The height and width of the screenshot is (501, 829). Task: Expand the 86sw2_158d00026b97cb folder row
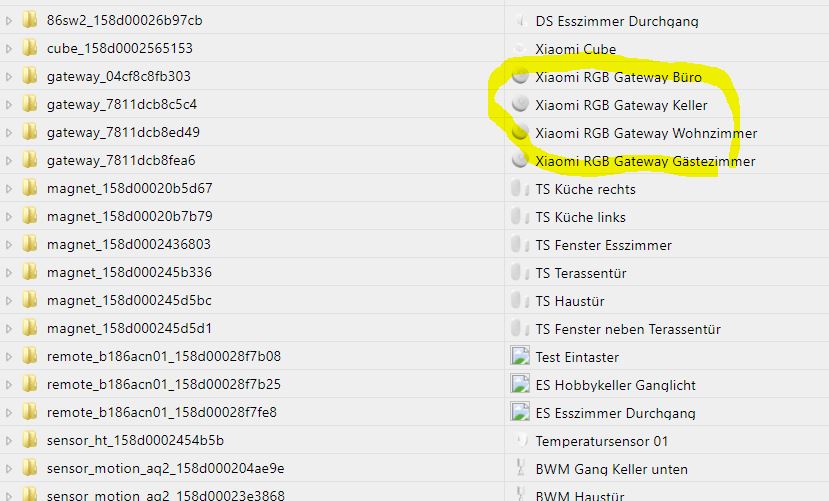(8, 21)
